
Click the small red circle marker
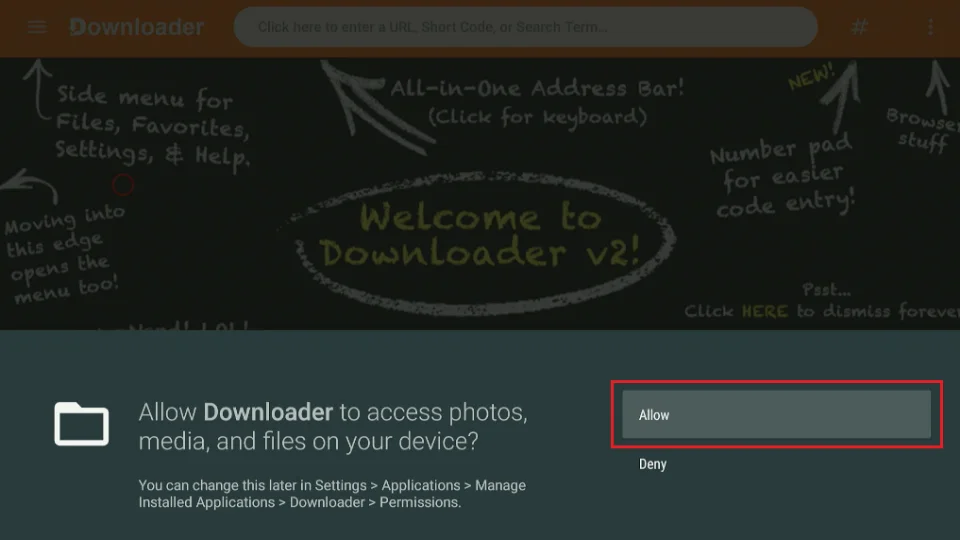pyautogui.click(x=123, y=185)
